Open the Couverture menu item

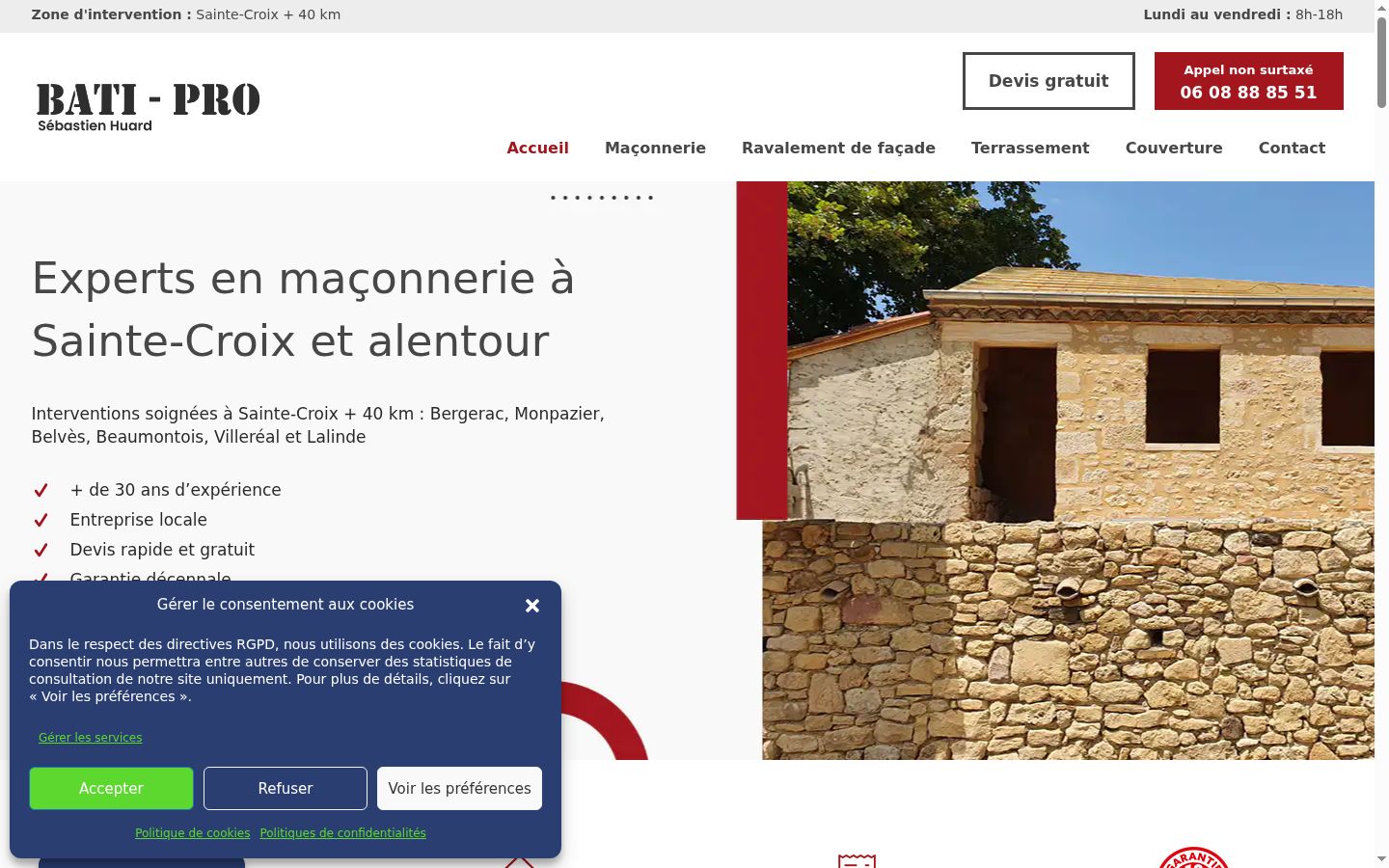(x=1174, y=148)
